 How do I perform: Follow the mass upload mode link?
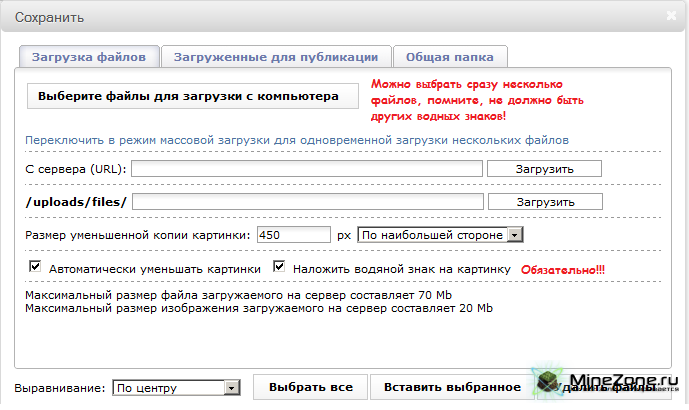click(297, 140)
